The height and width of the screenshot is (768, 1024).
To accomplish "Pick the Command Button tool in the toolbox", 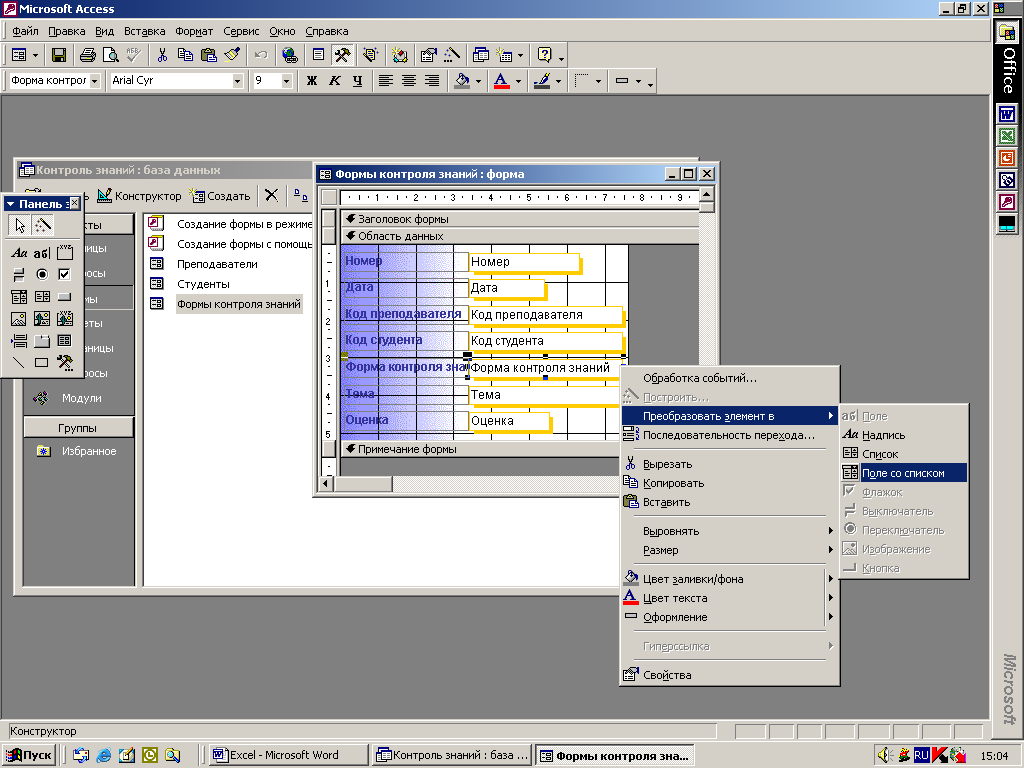I will pos(65,297).
